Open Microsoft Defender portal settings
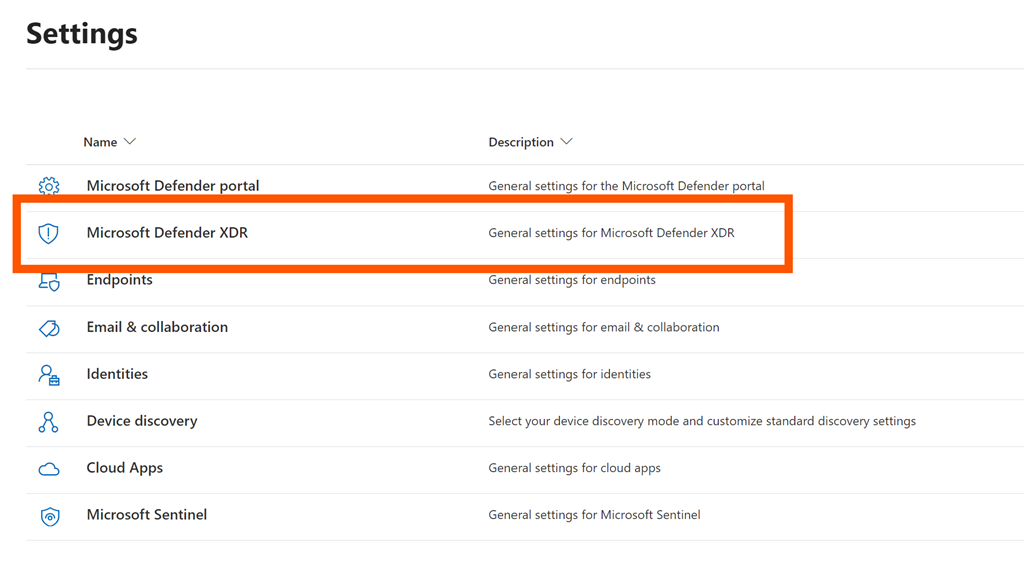The image size is (1024, 568). click(172, 186)
